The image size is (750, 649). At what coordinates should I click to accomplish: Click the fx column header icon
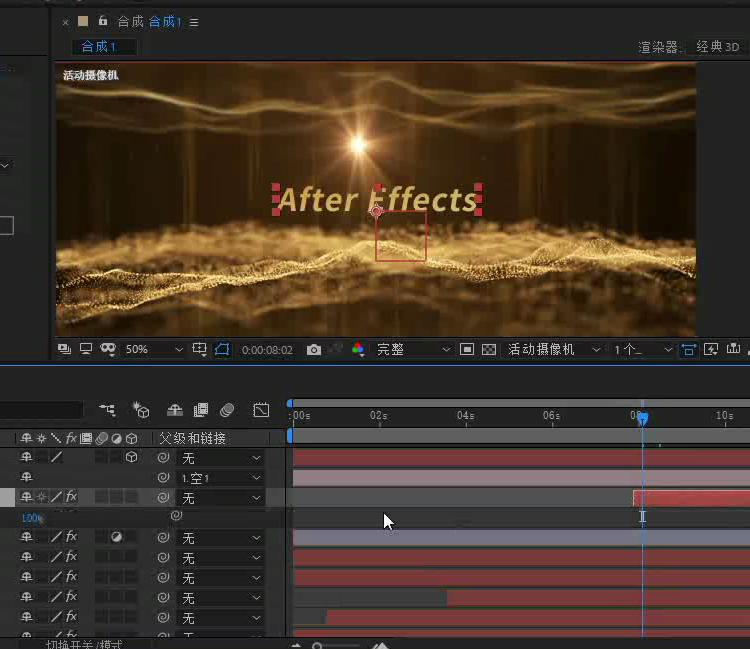pos(71,438)
